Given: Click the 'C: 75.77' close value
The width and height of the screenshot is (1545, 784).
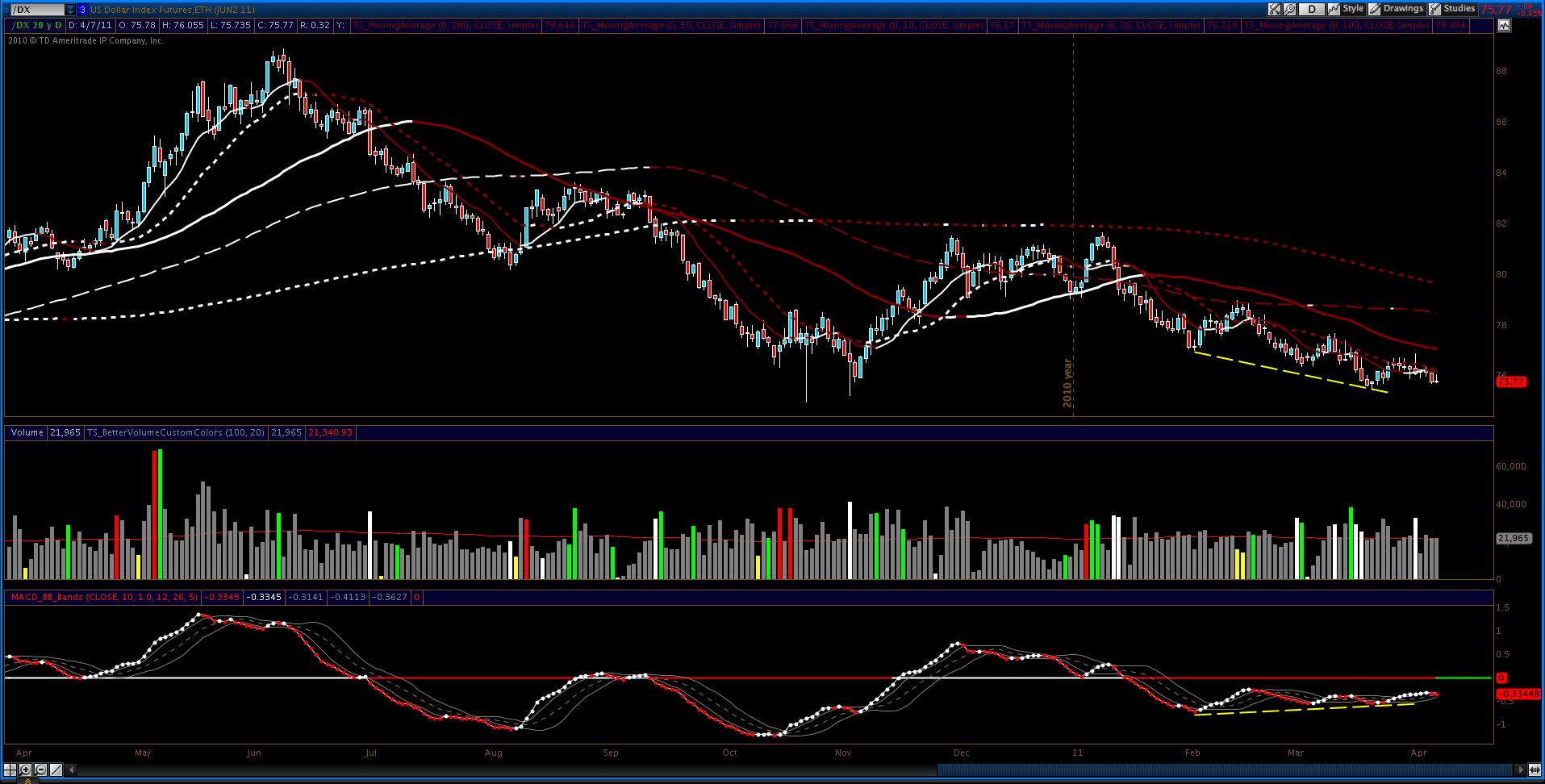Looking at the screenshot, I should click(274, 25).
